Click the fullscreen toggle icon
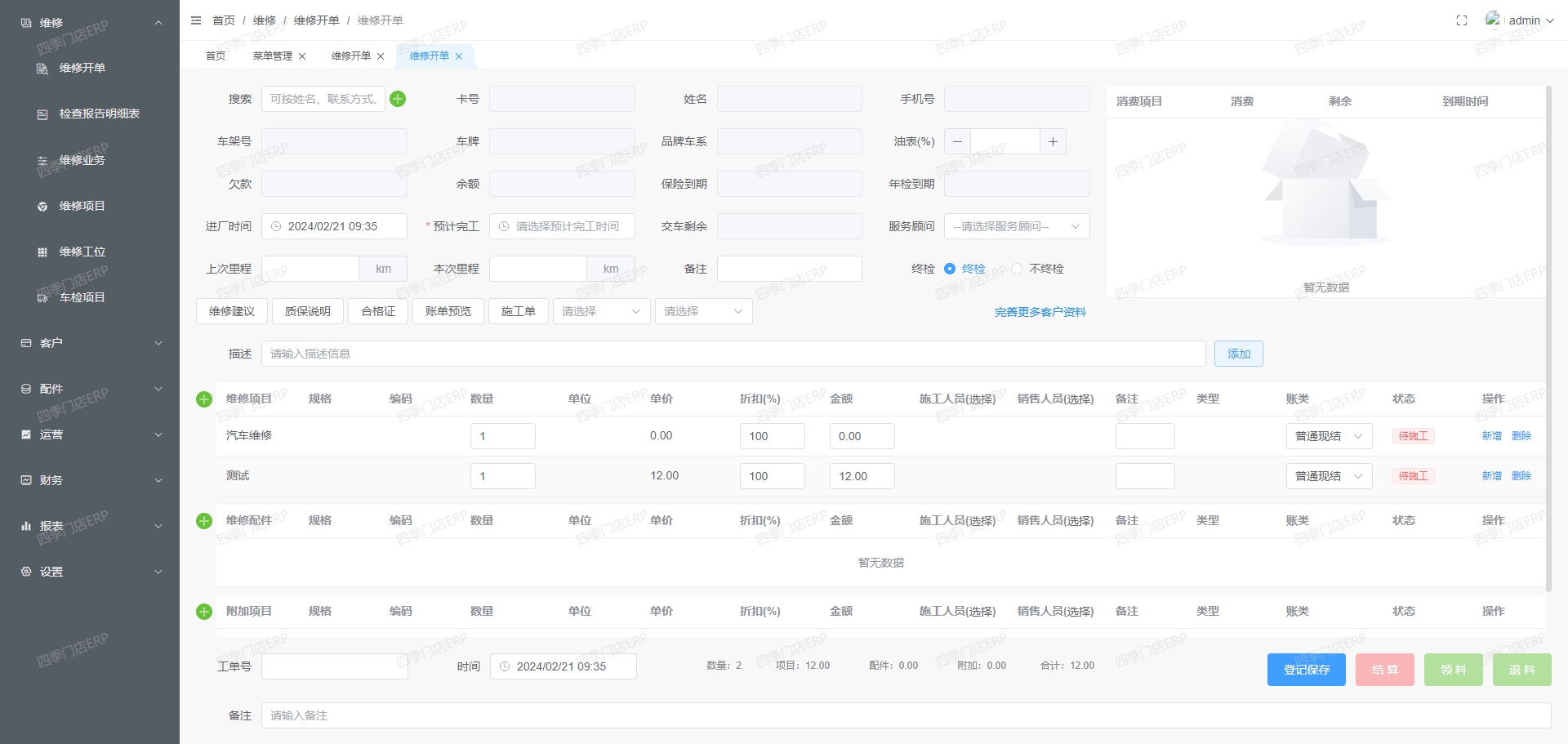 tap(1462, 20)
